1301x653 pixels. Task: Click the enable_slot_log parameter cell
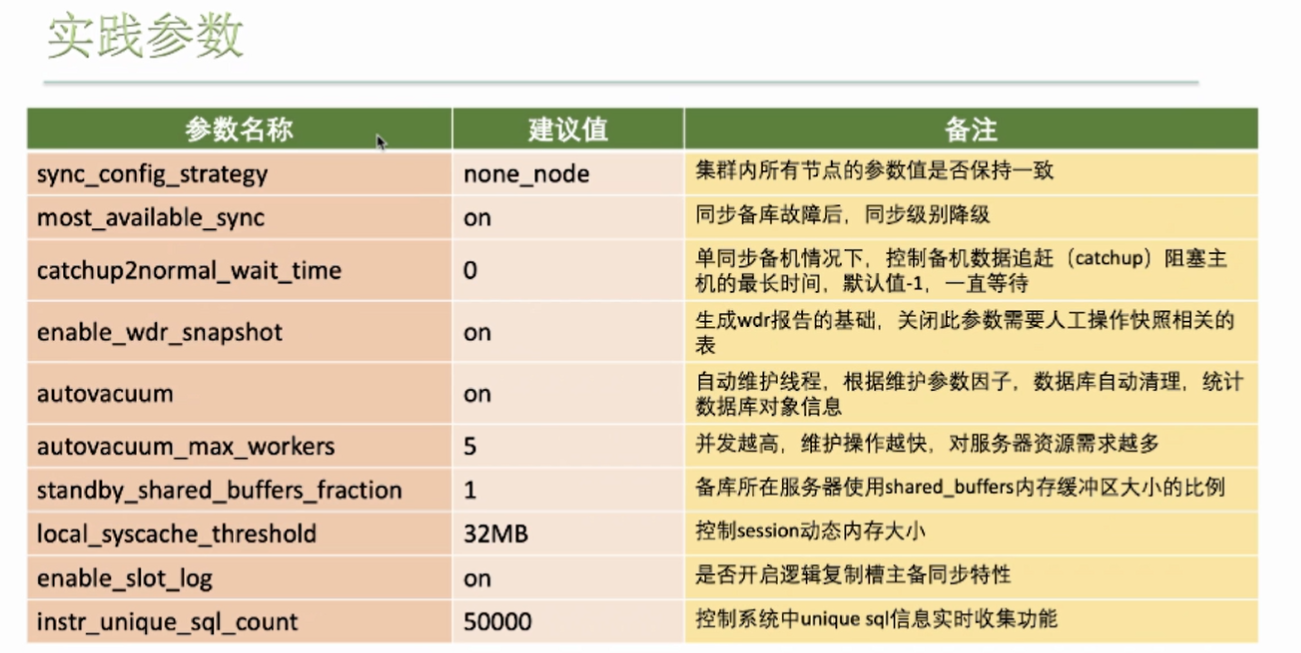(239, 578)
